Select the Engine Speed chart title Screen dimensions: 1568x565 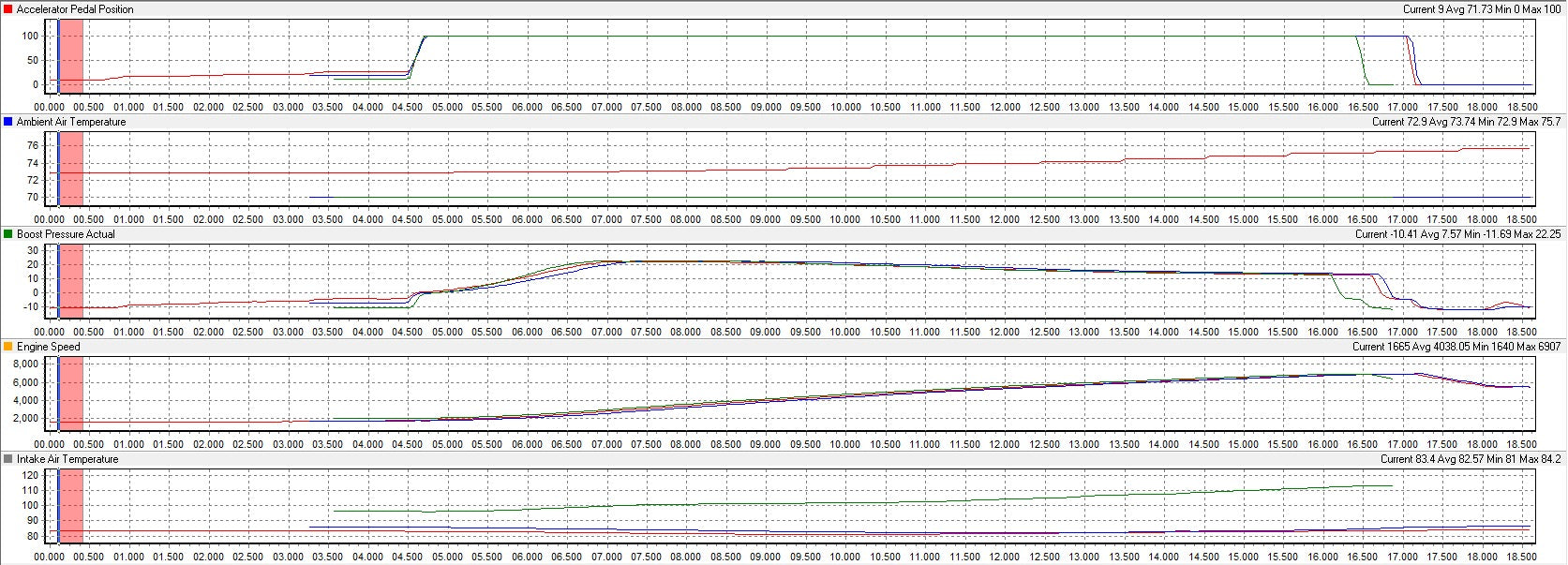(48, 347)
